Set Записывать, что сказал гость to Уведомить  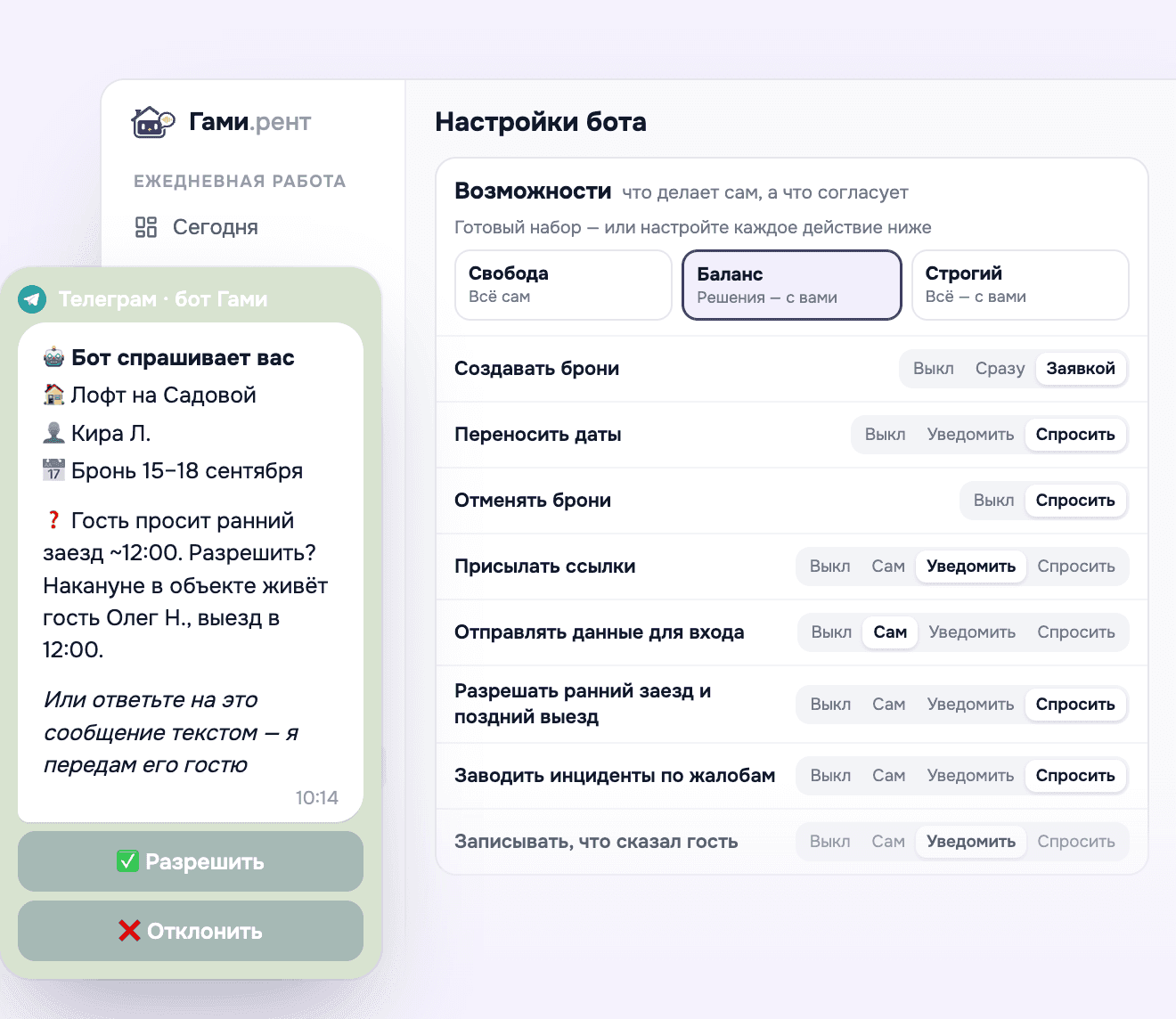coord(971,842)
